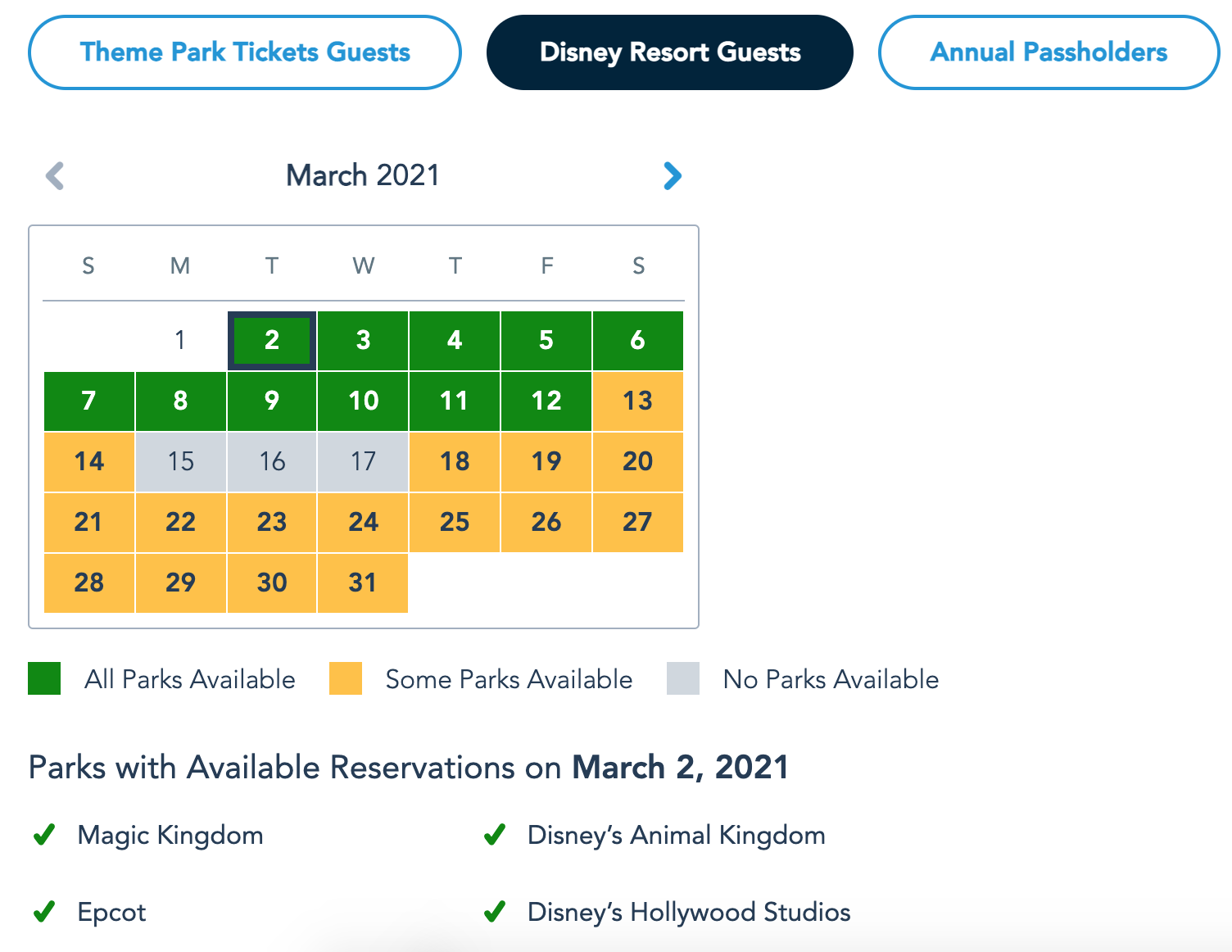This screenshot has width=1232, height=952.
Task: Click the yellow Some Parks Available swatch
Action: [x=346, y=678]
